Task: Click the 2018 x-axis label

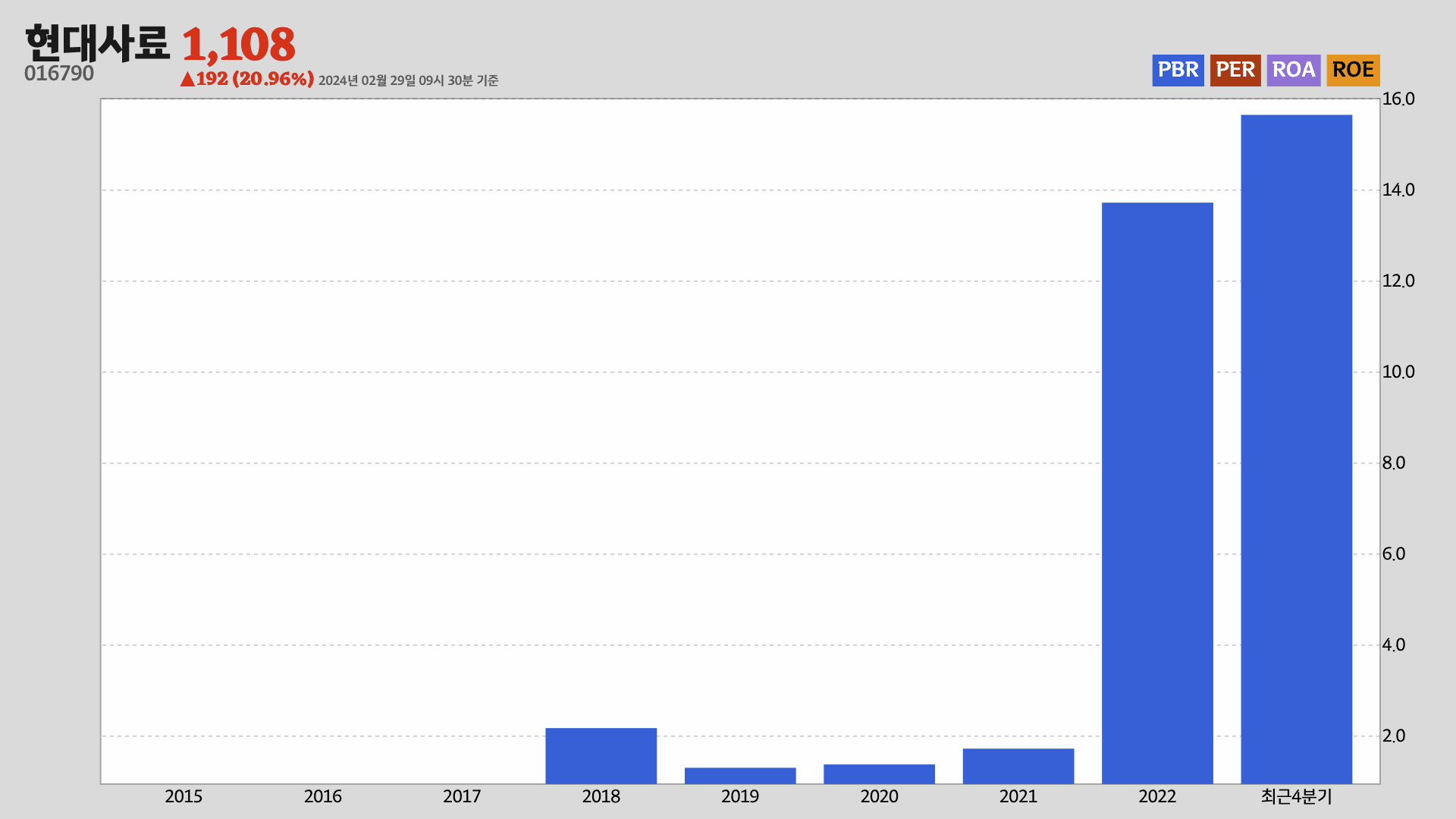Action: (601, 796)
